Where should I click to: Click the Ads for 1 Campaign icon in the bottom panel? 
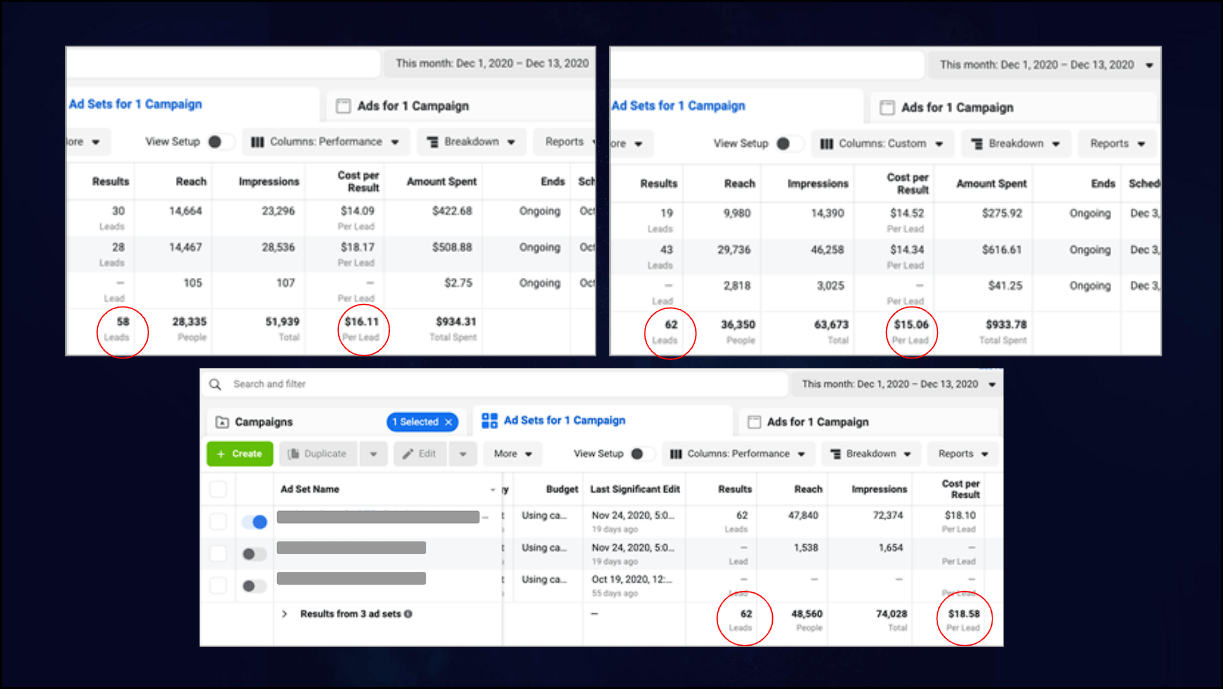(x=755, y=422)
